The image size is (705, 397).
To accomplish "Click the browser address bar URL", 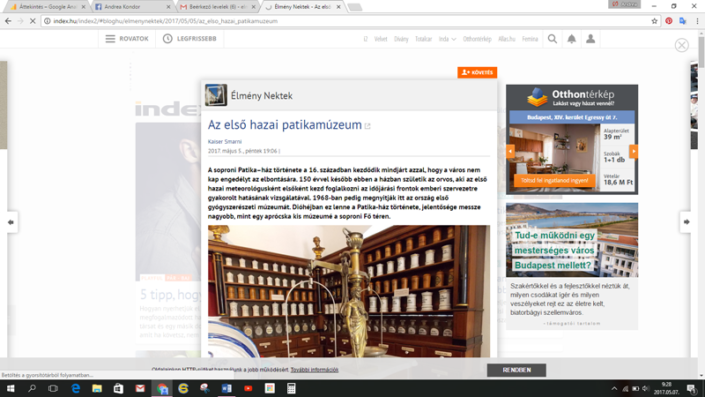I will [x=165, y=21].
